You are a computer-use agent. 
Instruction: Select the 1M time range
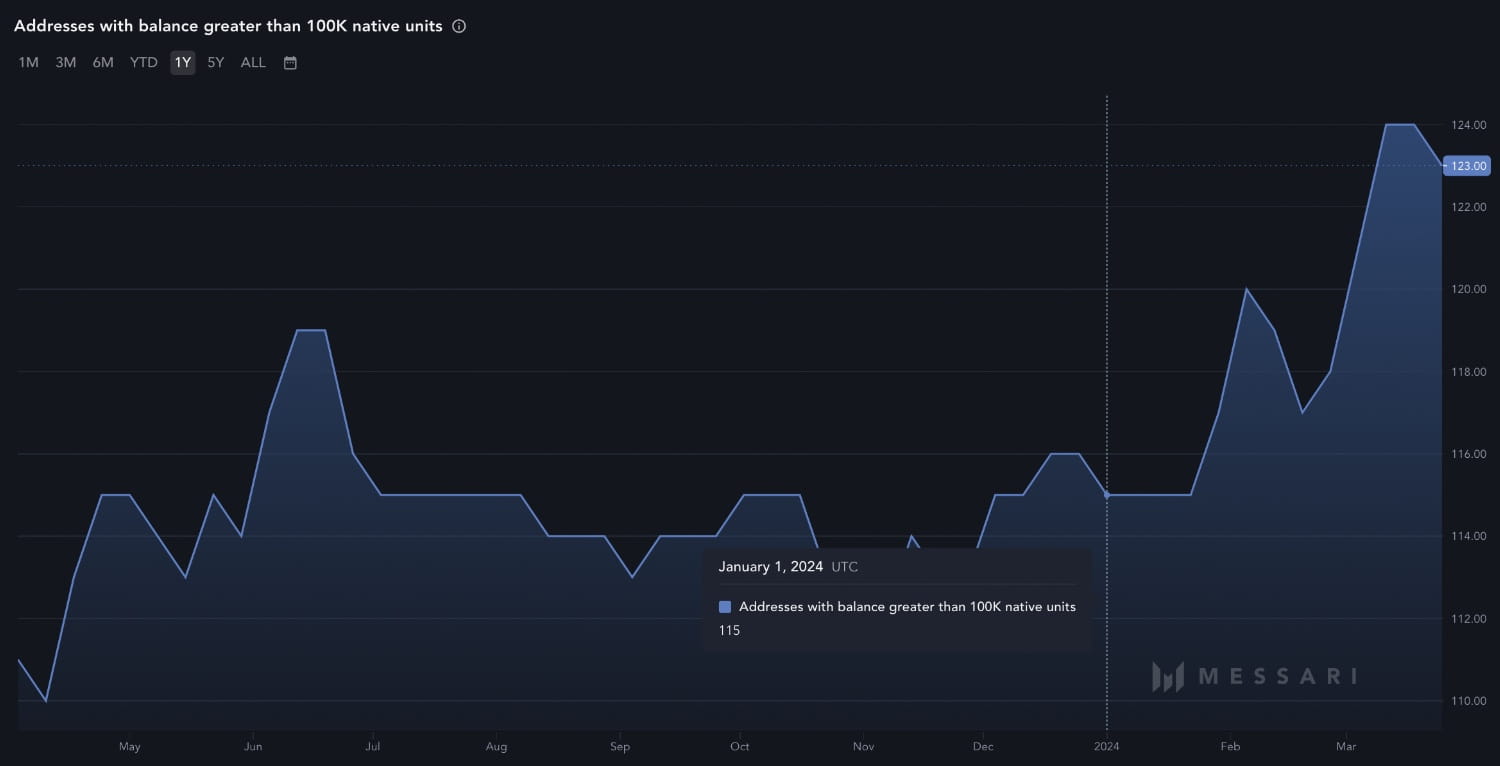pos(27,62)
